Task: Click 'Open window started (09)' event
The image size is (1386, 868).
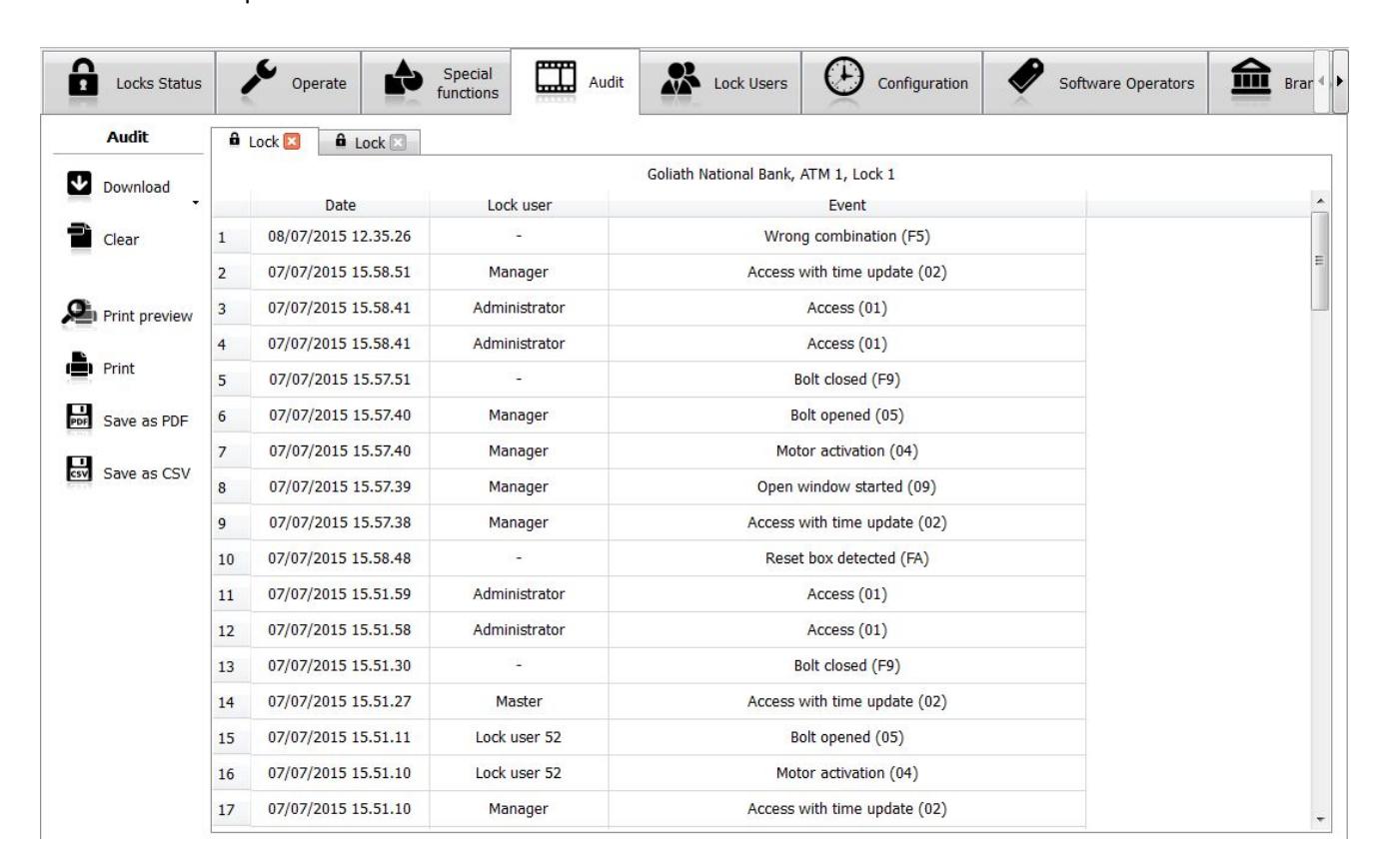Action: tap(847, 487)
